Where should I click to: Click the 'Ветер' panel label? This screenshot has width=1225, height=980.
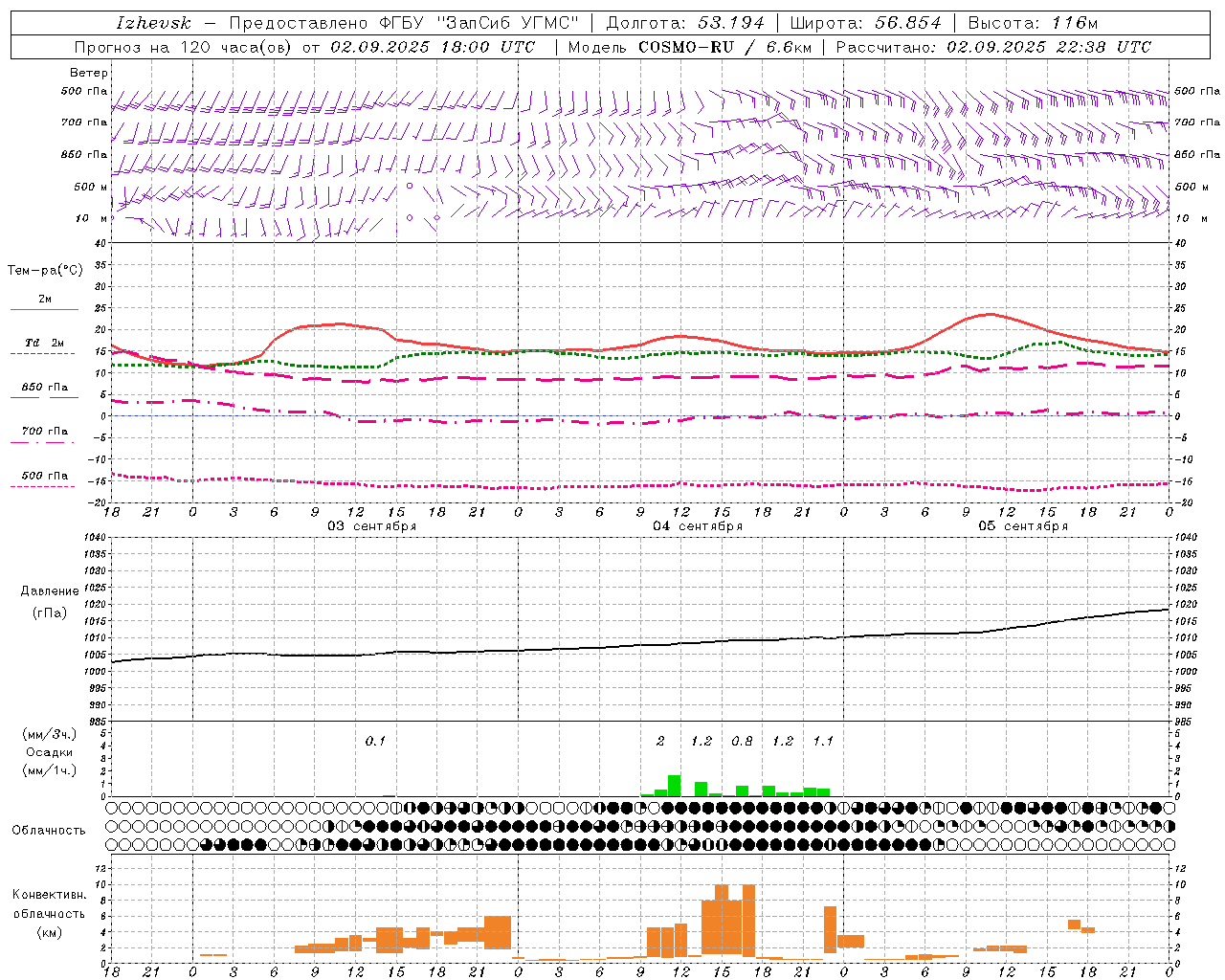tap(89, 73)
